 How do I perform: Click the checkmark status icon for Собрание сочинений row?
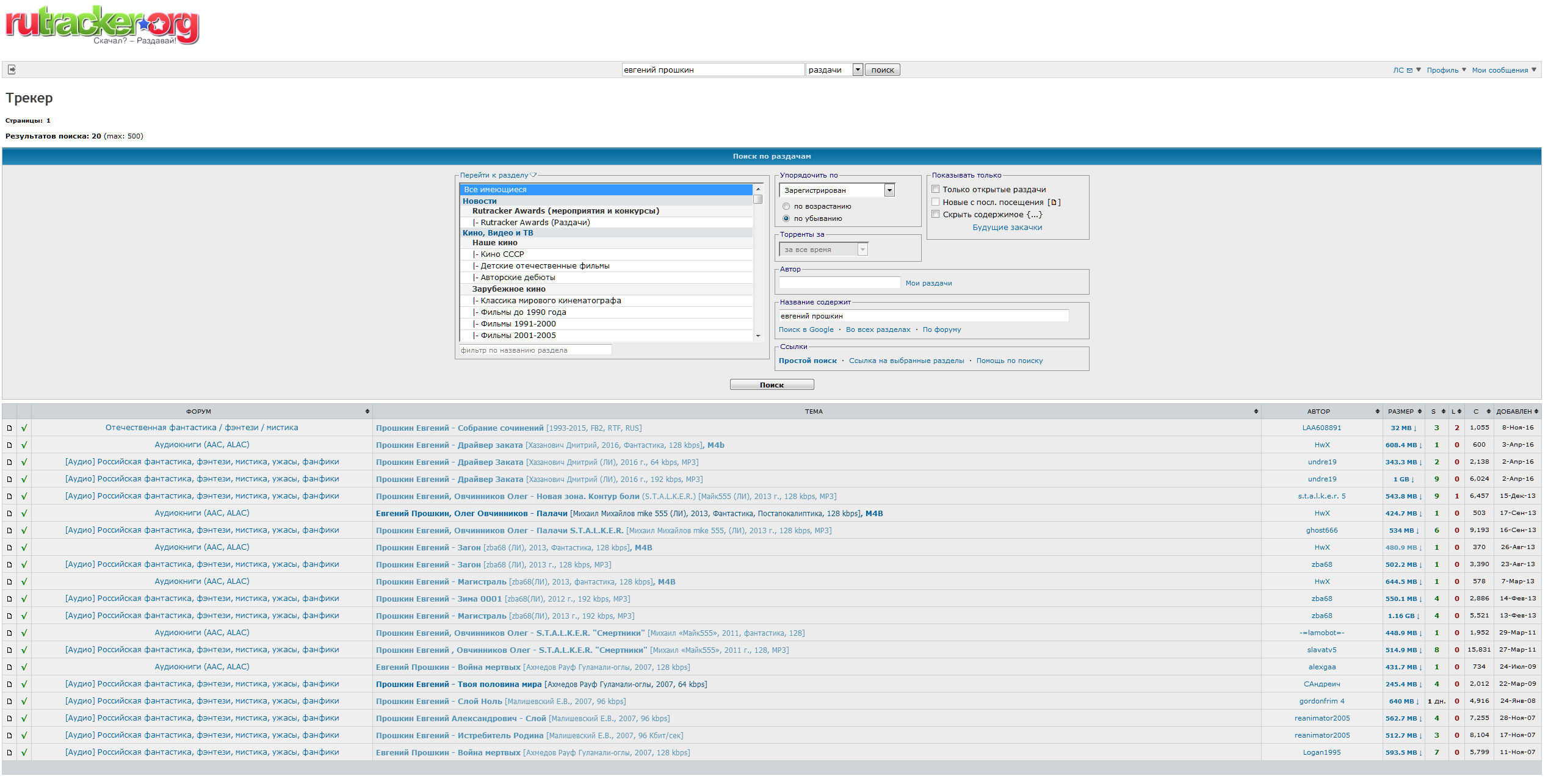(x=24, y=428)
